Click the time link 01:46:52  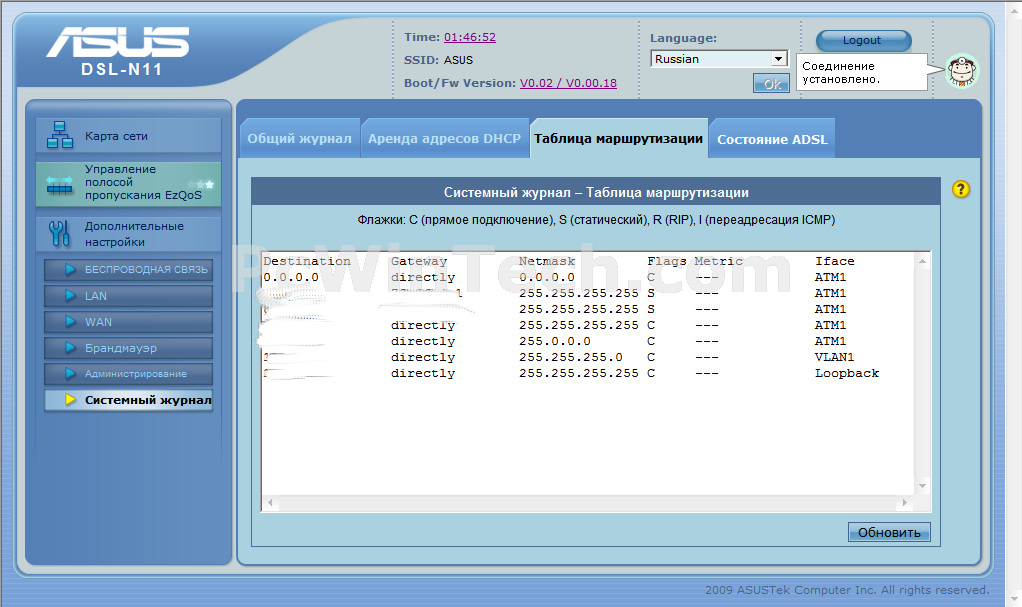(470, 37)
